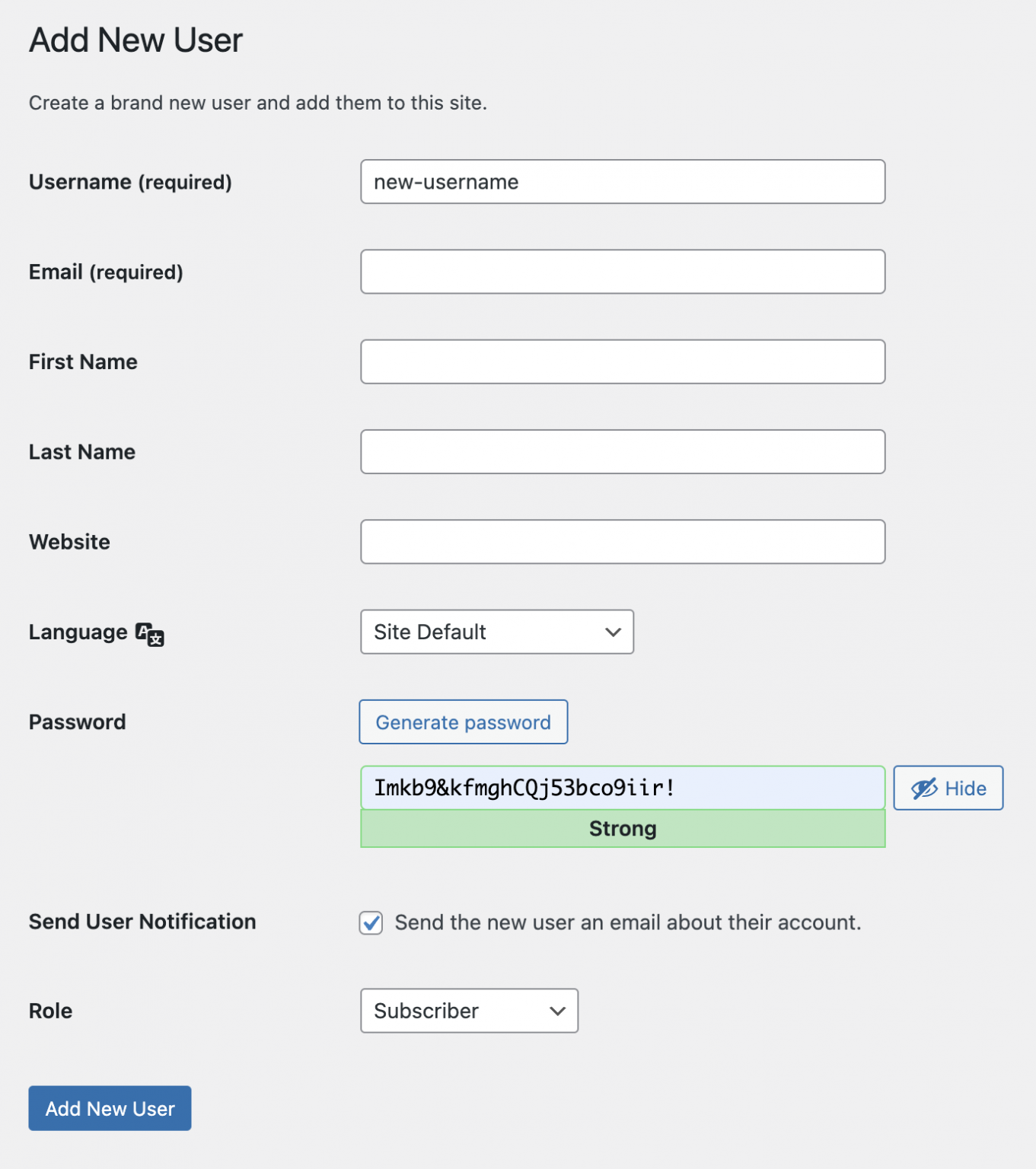Click inside the Last Name field
The height and width of the screenshot is (1169, 1036).
pos(623,451)
